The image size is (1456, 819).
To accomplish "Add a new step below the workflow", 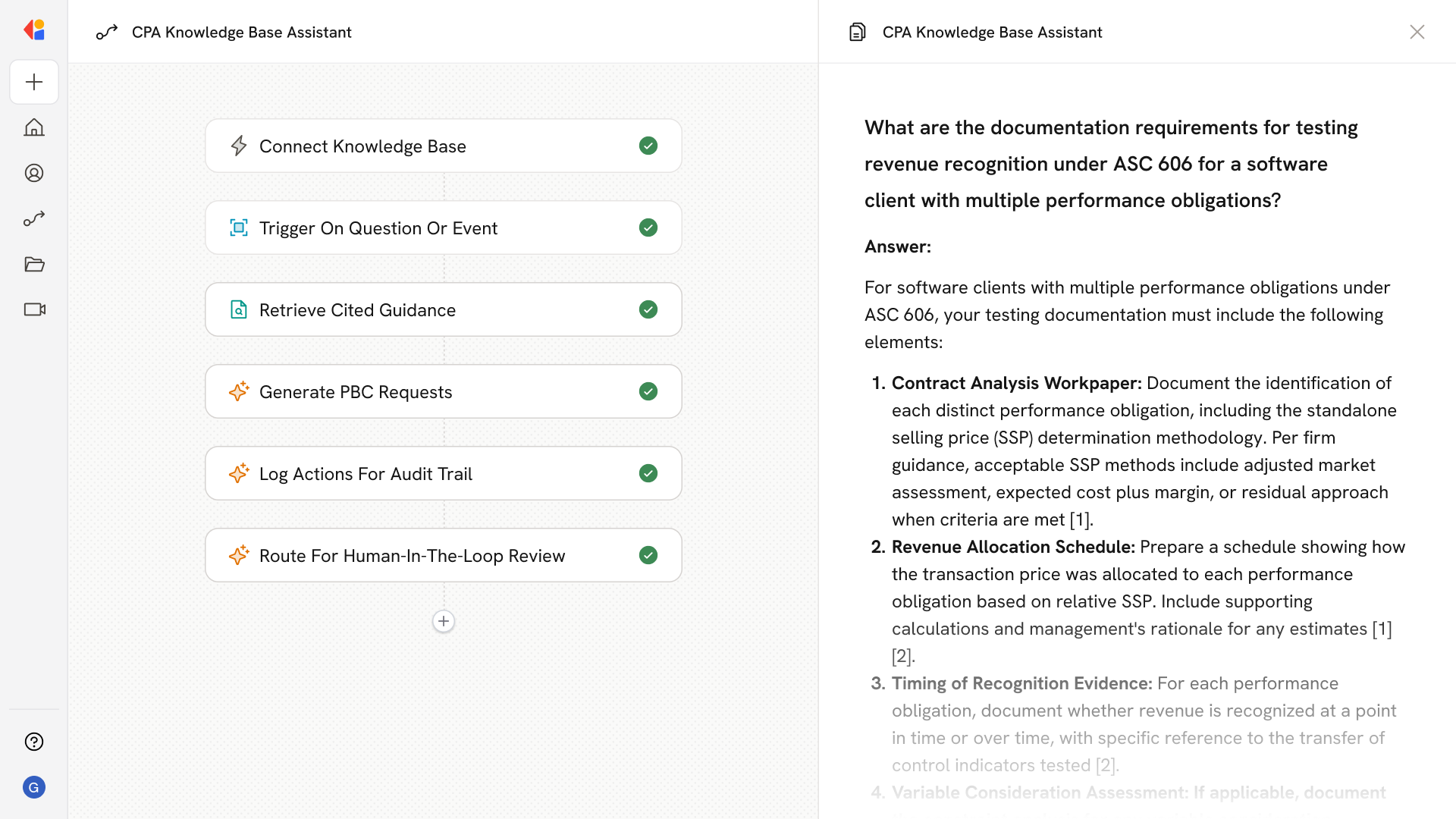I will [x=444, y=621].
